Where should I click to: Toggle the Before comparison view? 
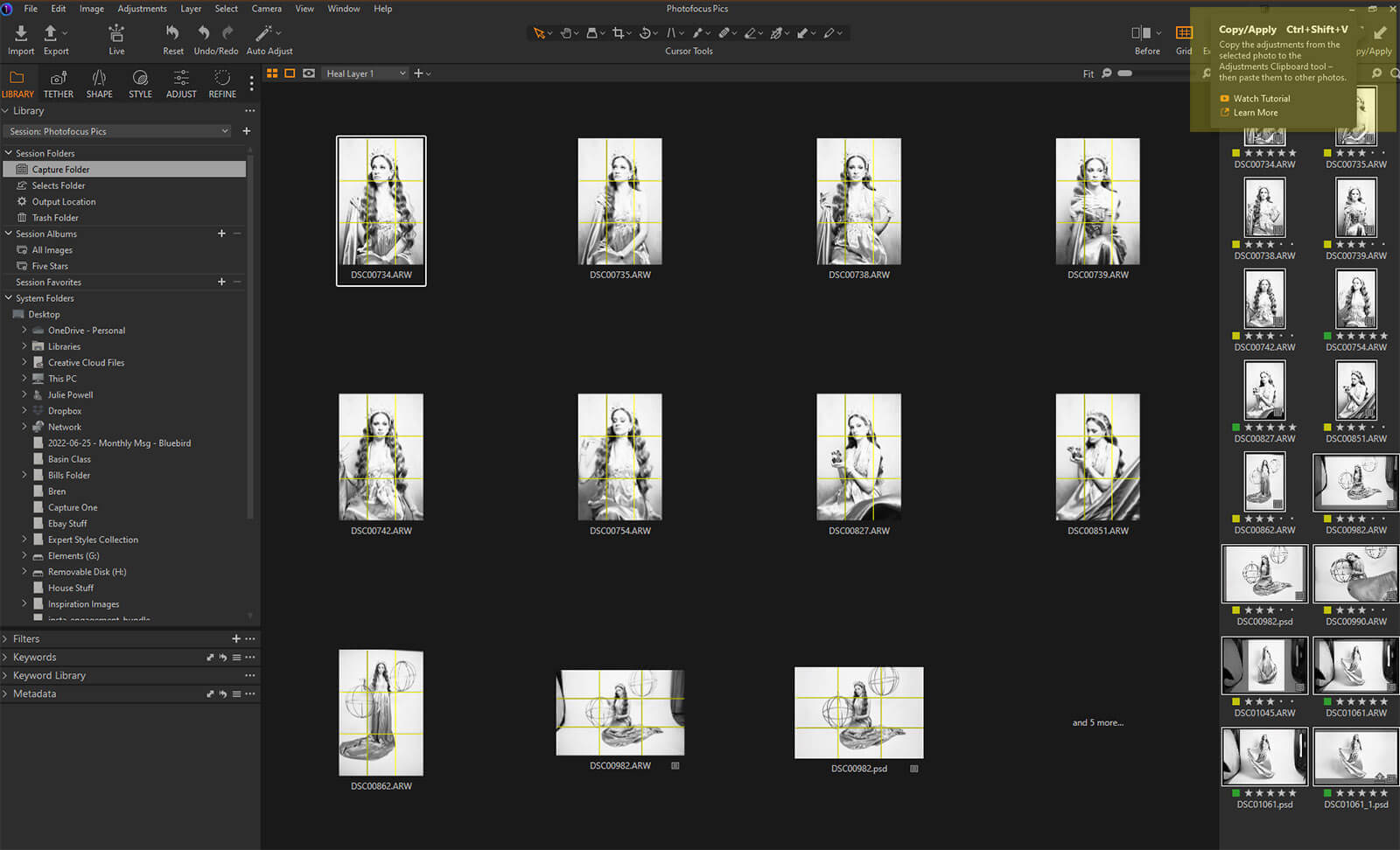(x=1141, y=33)
